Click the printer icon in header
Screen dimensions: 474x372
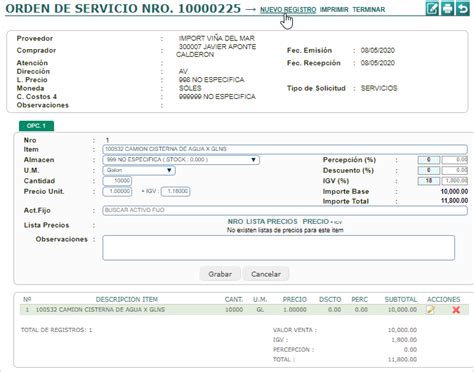(x=447, y=8)
